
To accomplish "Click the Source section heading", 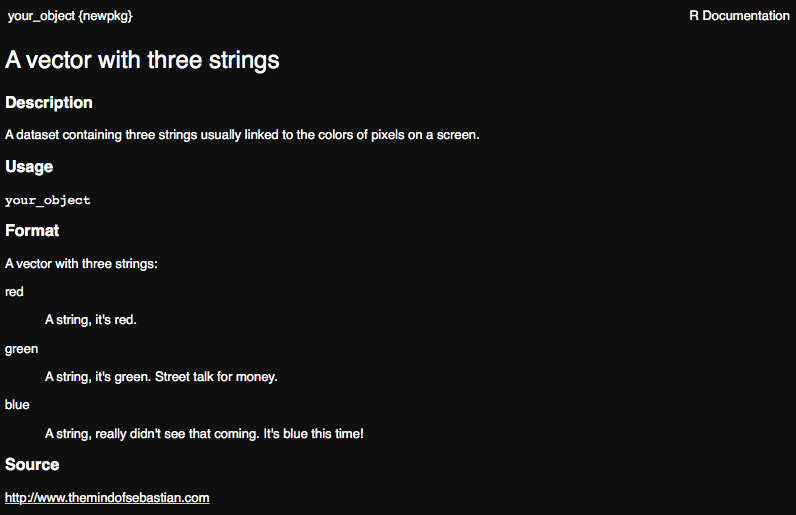I will point(32,464).
